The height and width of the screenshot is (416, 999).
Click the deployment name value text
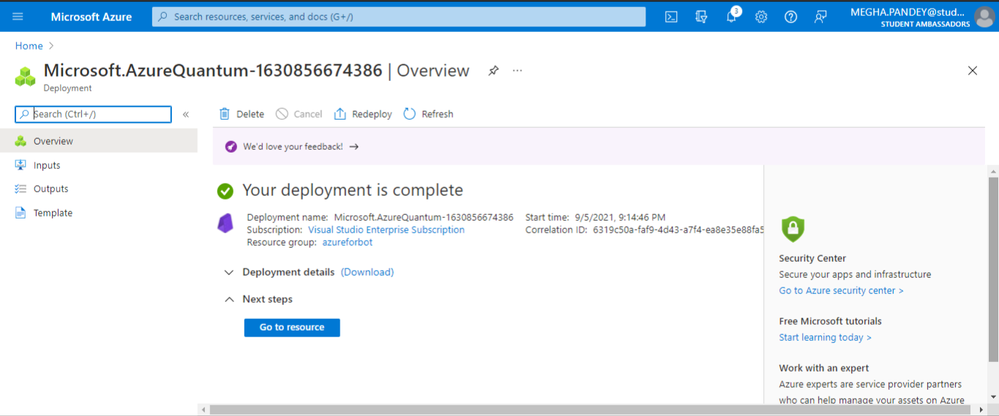click(424, 217)
